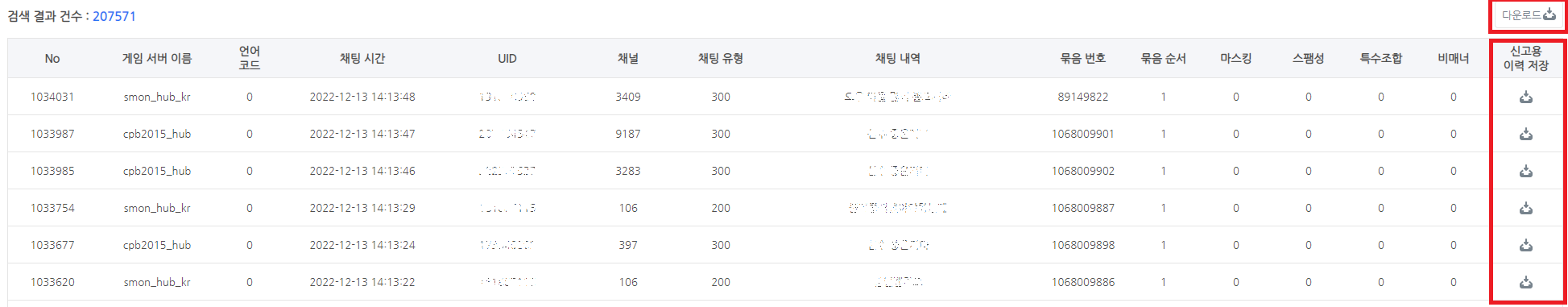Image resolution: width=1568 pixels, height=307 pixels.
Task: Save report history for row 1033987
Action: pyautogui.click(x=1525, y=135)
